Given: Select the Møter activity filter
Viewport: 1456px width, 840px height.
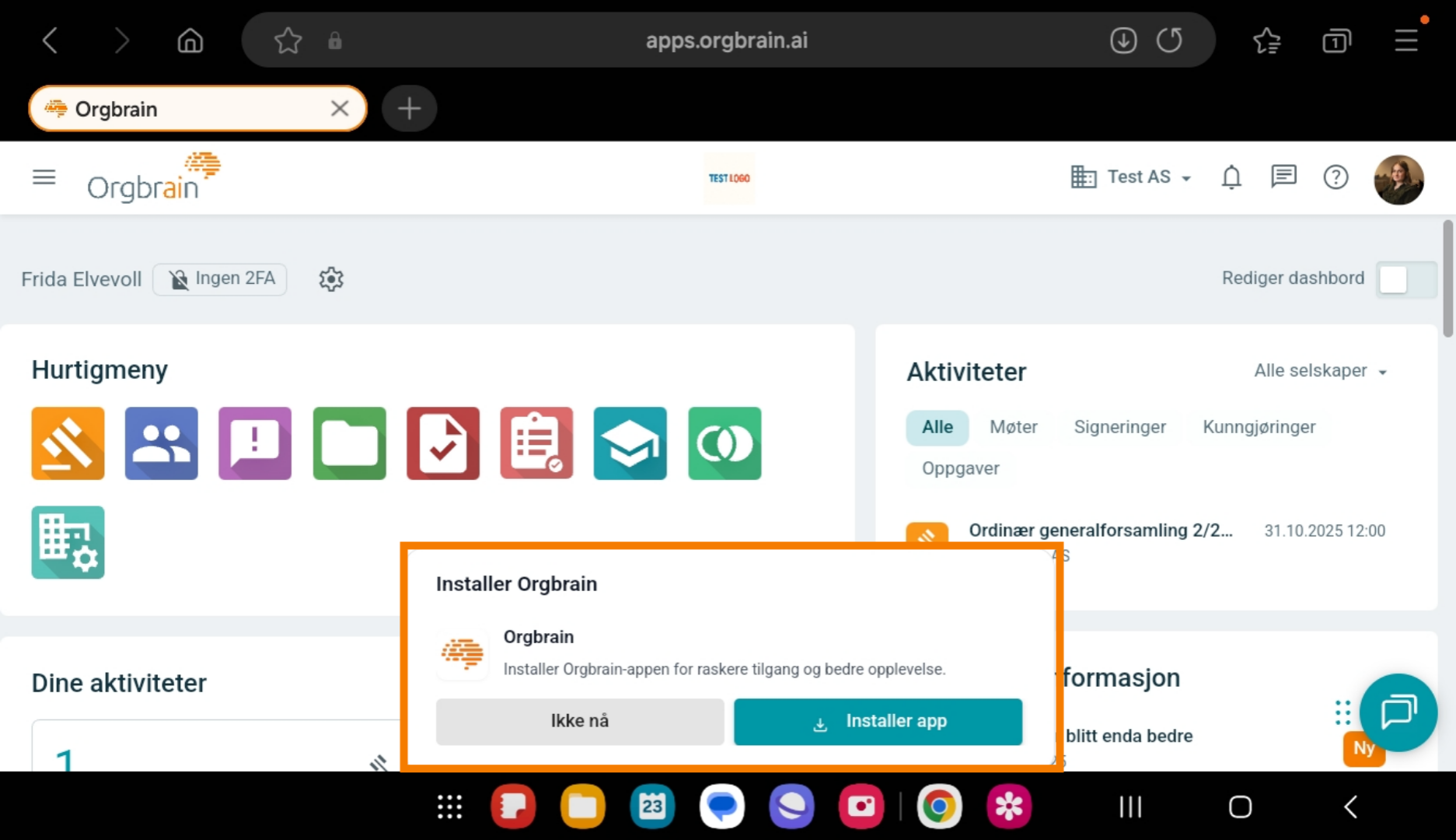Looking at the screenshot, I should click(1013, 427).
